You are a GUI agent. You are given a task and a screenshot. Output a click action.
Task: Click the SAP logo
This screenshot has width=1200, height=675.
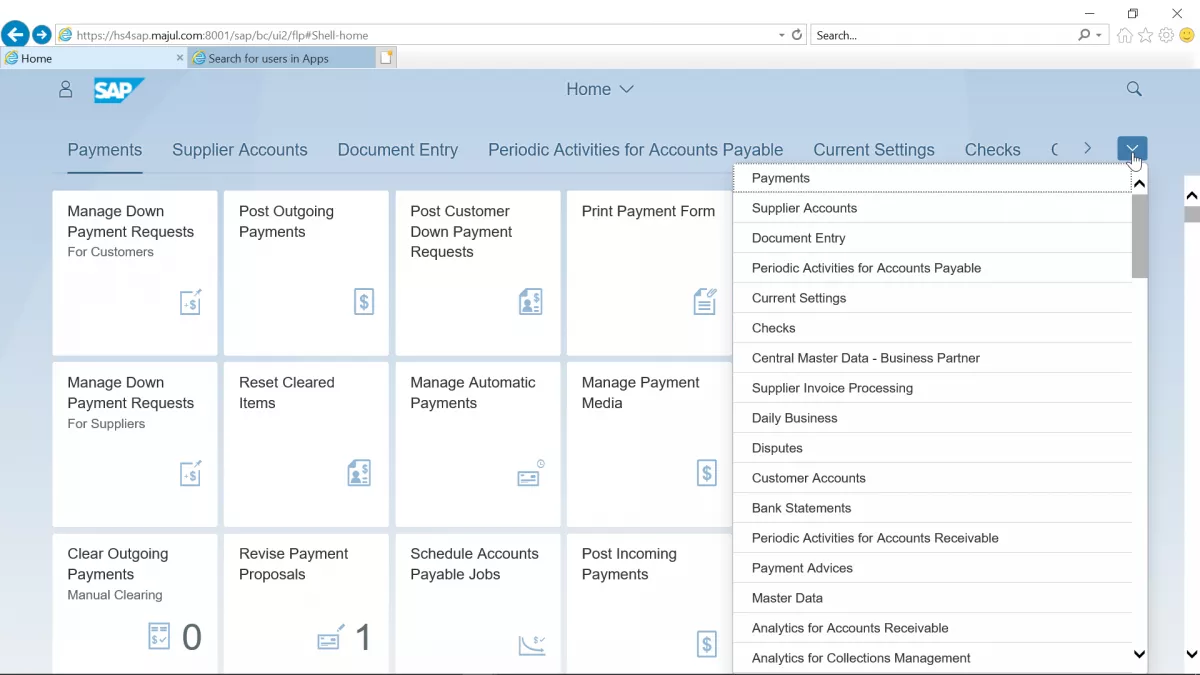119,90
